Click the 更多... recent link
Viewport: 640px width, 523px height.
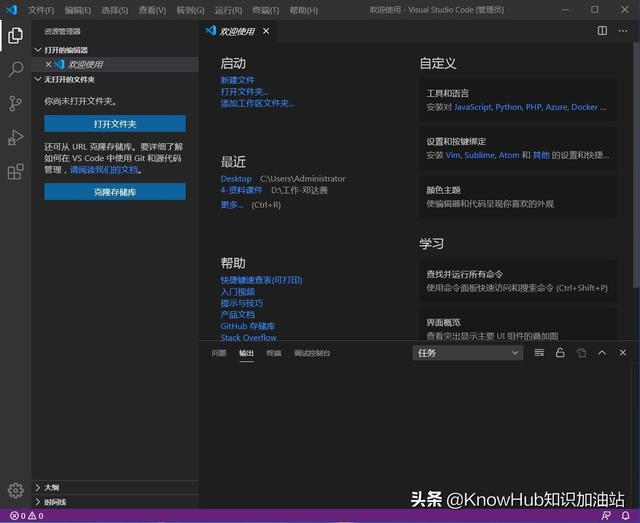click(231, 205)
